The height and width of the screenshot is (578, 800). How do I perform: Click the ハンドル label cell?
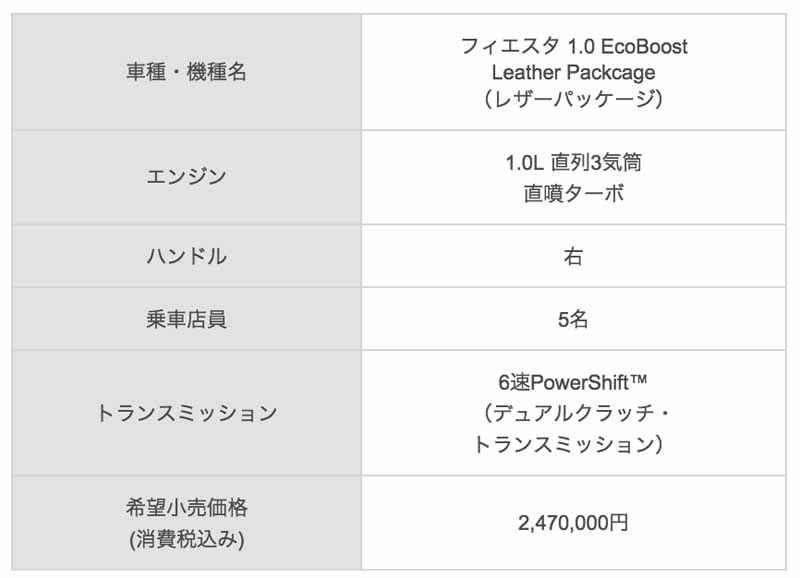point(187,256)
